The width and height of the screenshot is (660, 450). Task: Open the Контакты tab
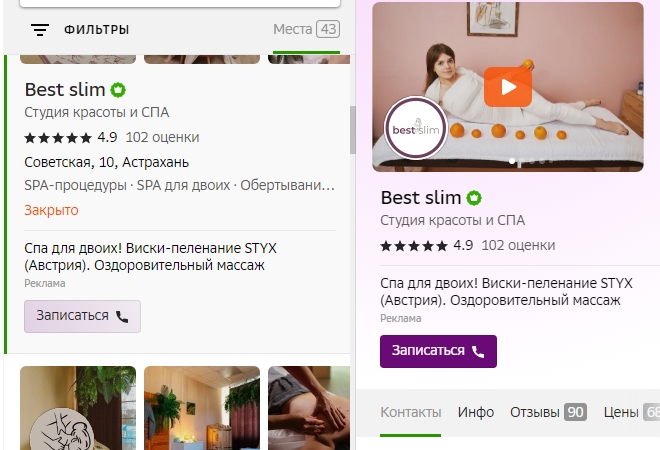point(411,412)
